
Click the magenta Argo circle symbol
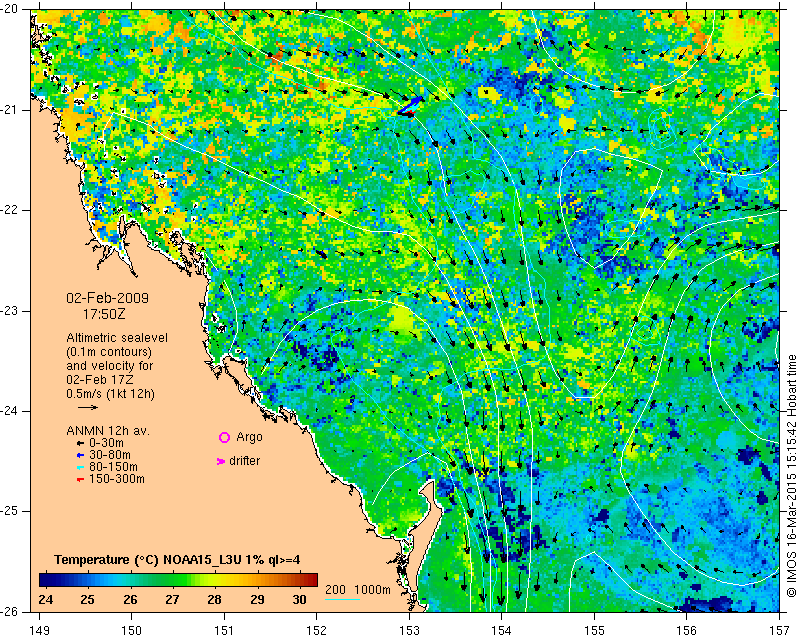[x=224, y=437]
